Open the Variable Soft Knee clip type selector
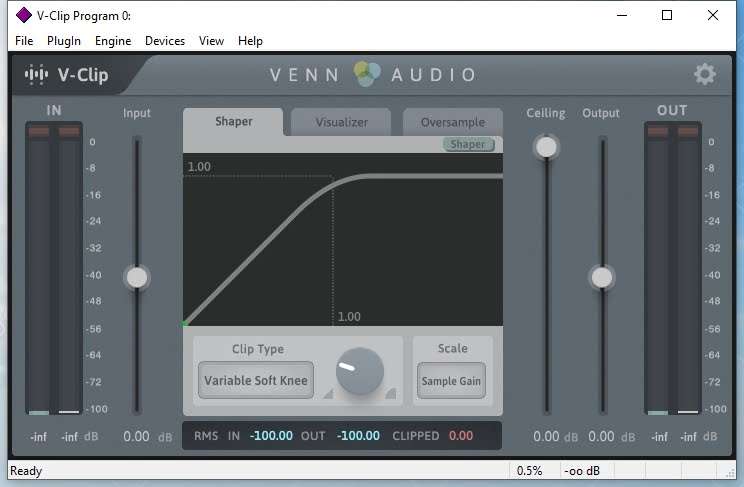Viewport: 744px width, 487px height. (256, 380)
